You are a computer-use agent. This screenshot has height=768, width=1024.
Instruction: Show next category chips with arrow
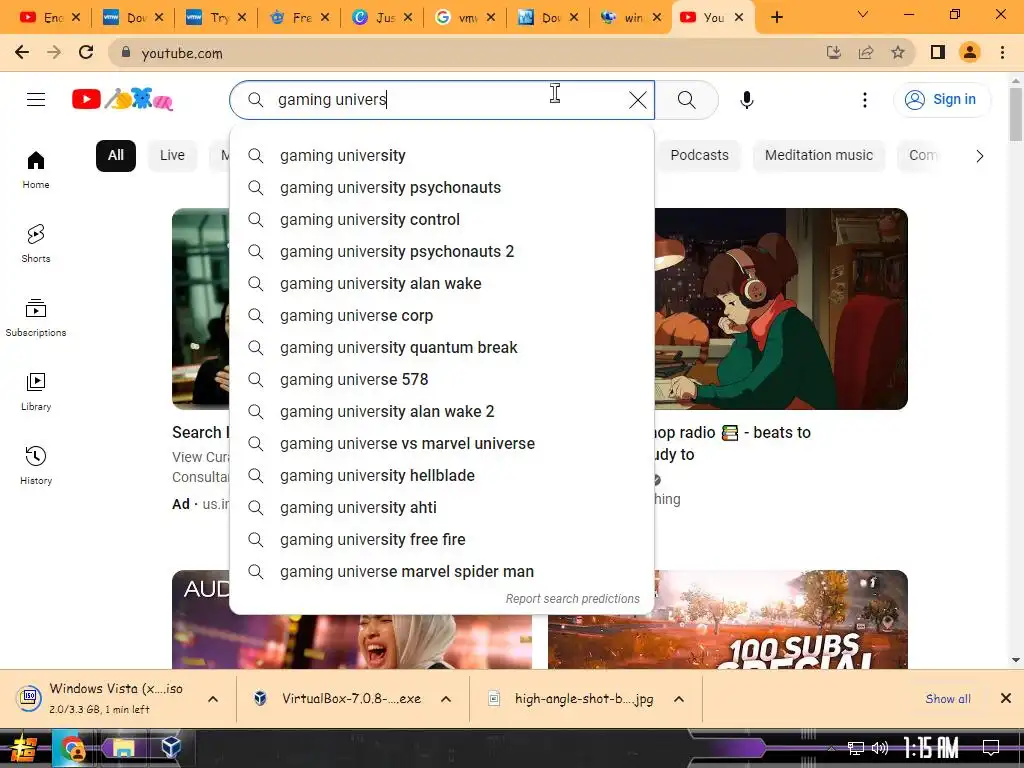(979, 156)
